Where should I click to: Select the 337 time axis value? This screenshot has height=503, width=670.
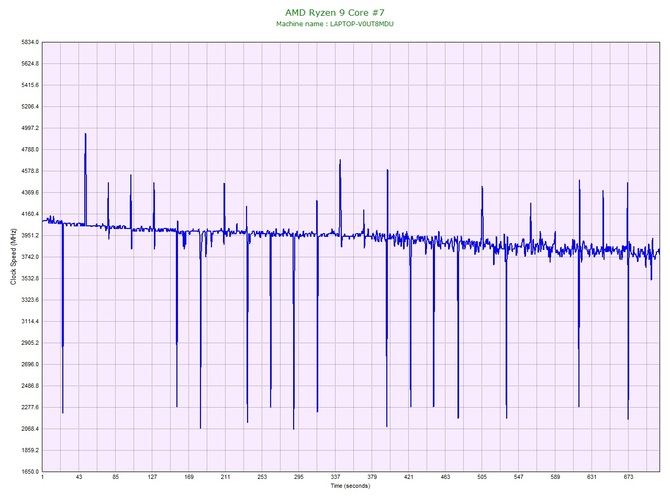(x=335, y=477)
